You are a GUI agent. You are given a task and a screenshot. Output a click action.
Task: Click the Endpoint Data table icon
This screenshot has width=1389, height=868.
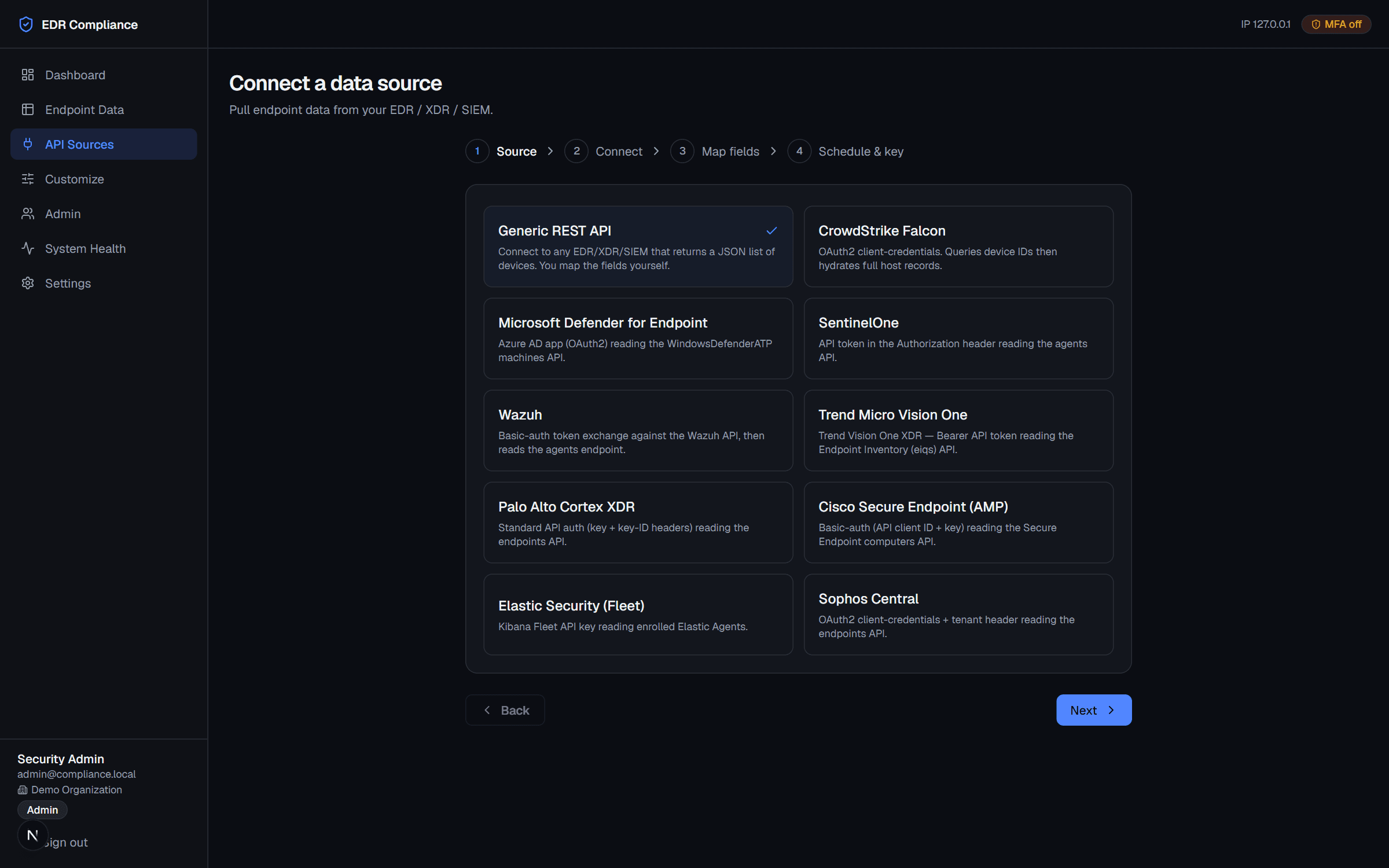(28, 109)
